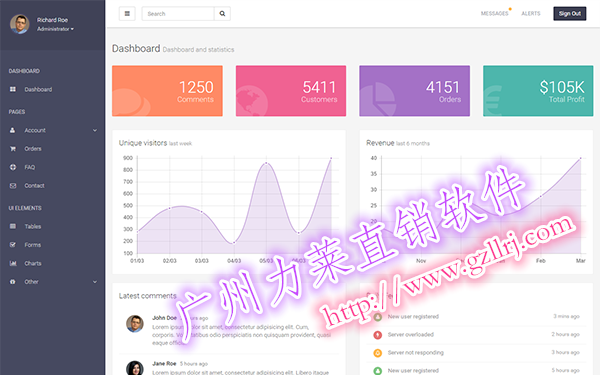The image size is (600, 375).
Task: Click the Contact envelope icon
Action: coord(13,186)
